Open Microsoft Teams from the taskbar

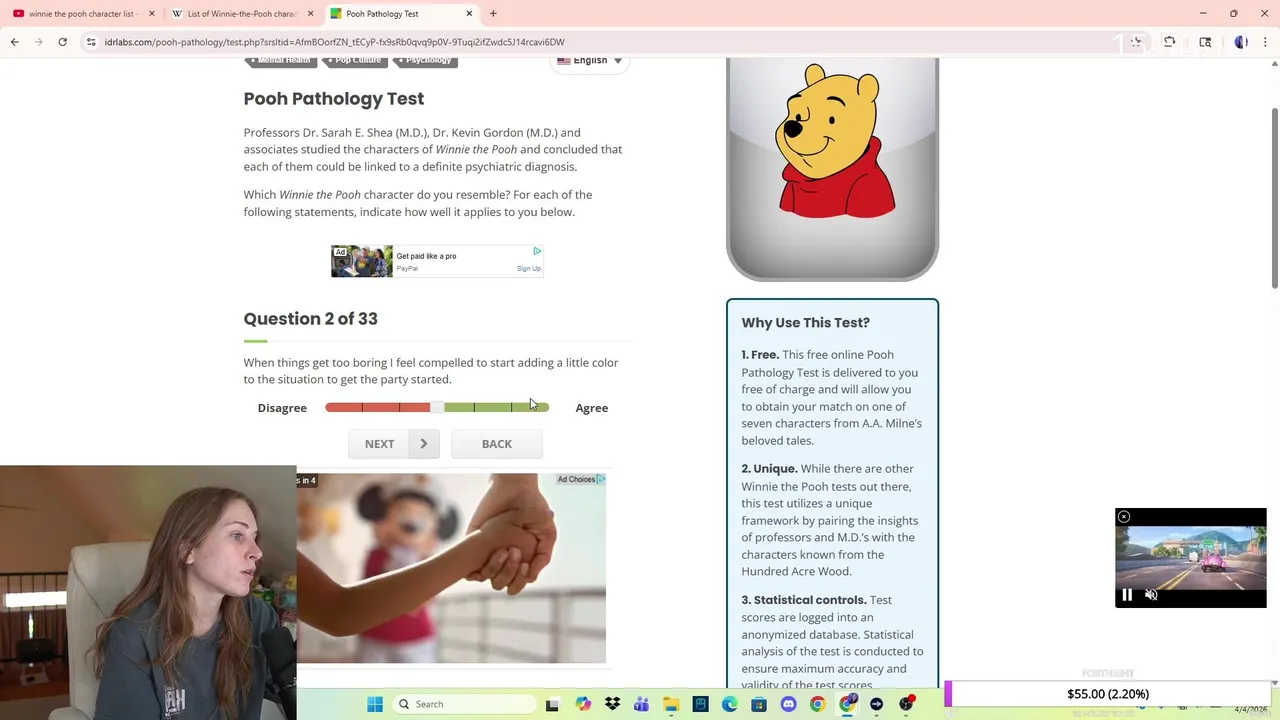641,704
